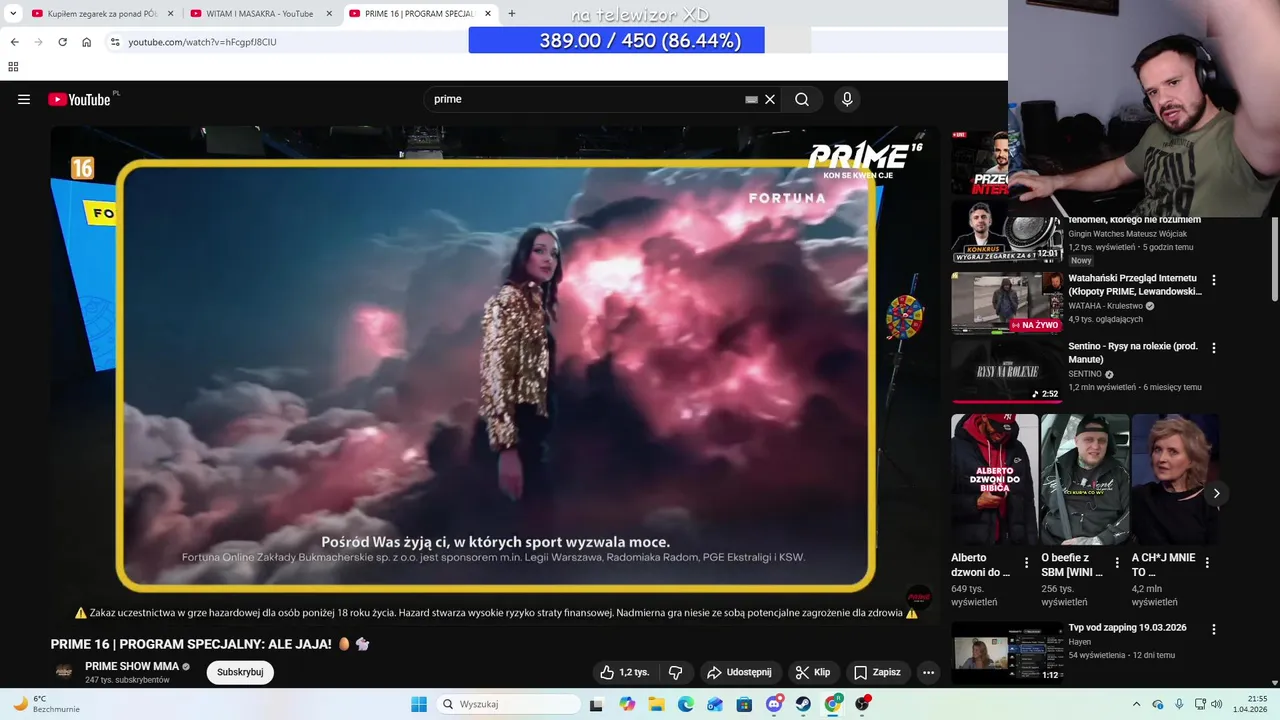Open Sentino - Rysy na rolexie title
The height and width of the screenshot is (720, 1280).
pos(1133,353)
